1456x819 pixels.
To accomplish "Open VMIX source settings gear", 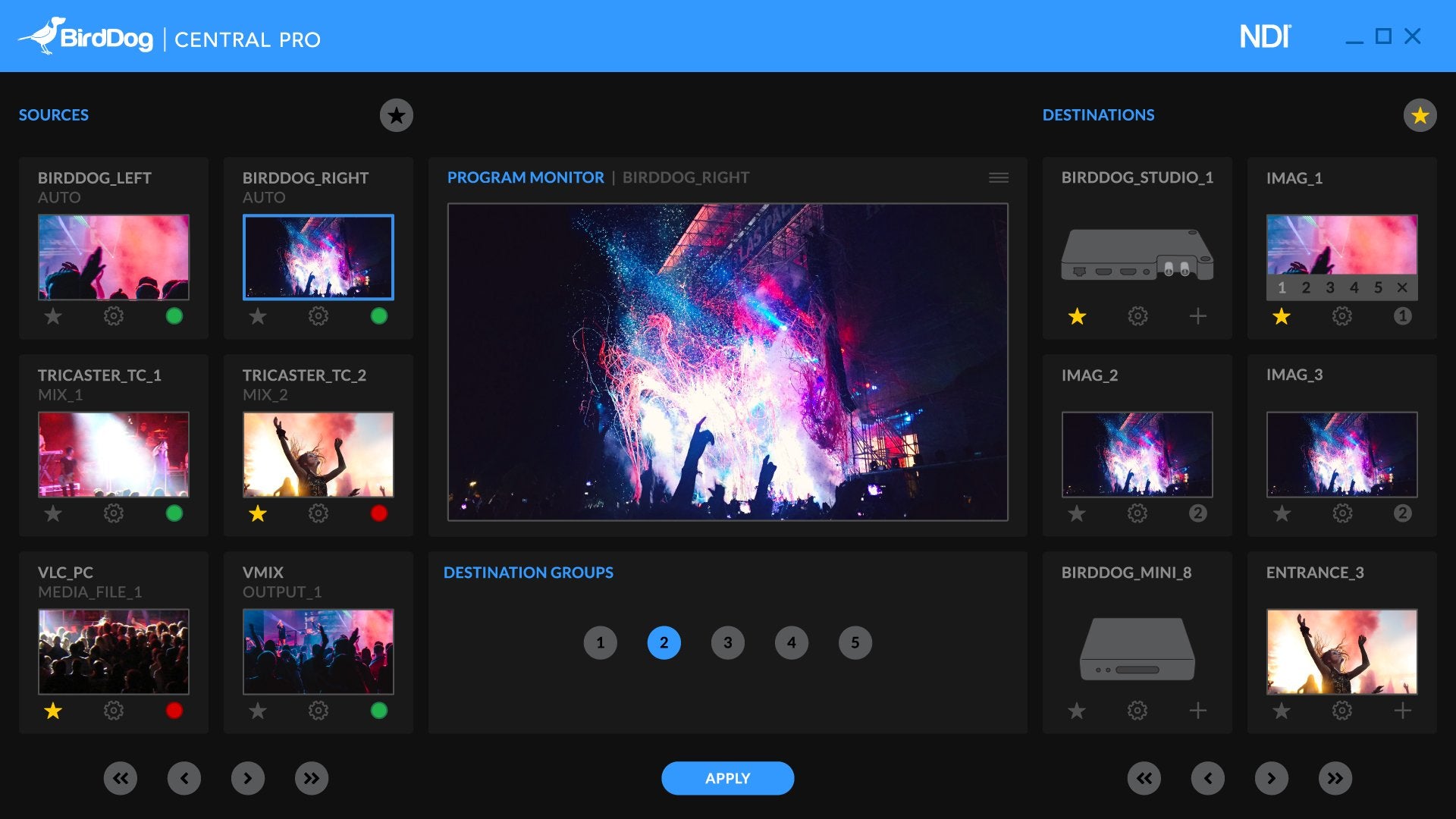I will point(318,711).
